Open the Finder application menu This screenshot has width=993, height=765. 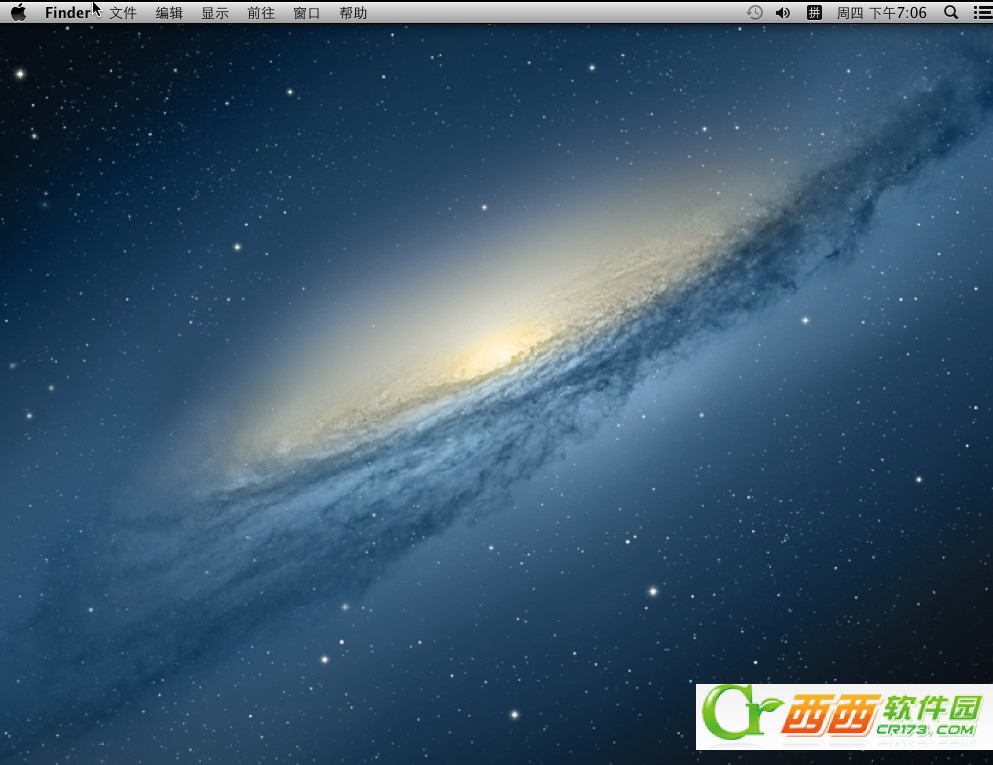pyautogui.click(x=68, y=13)
